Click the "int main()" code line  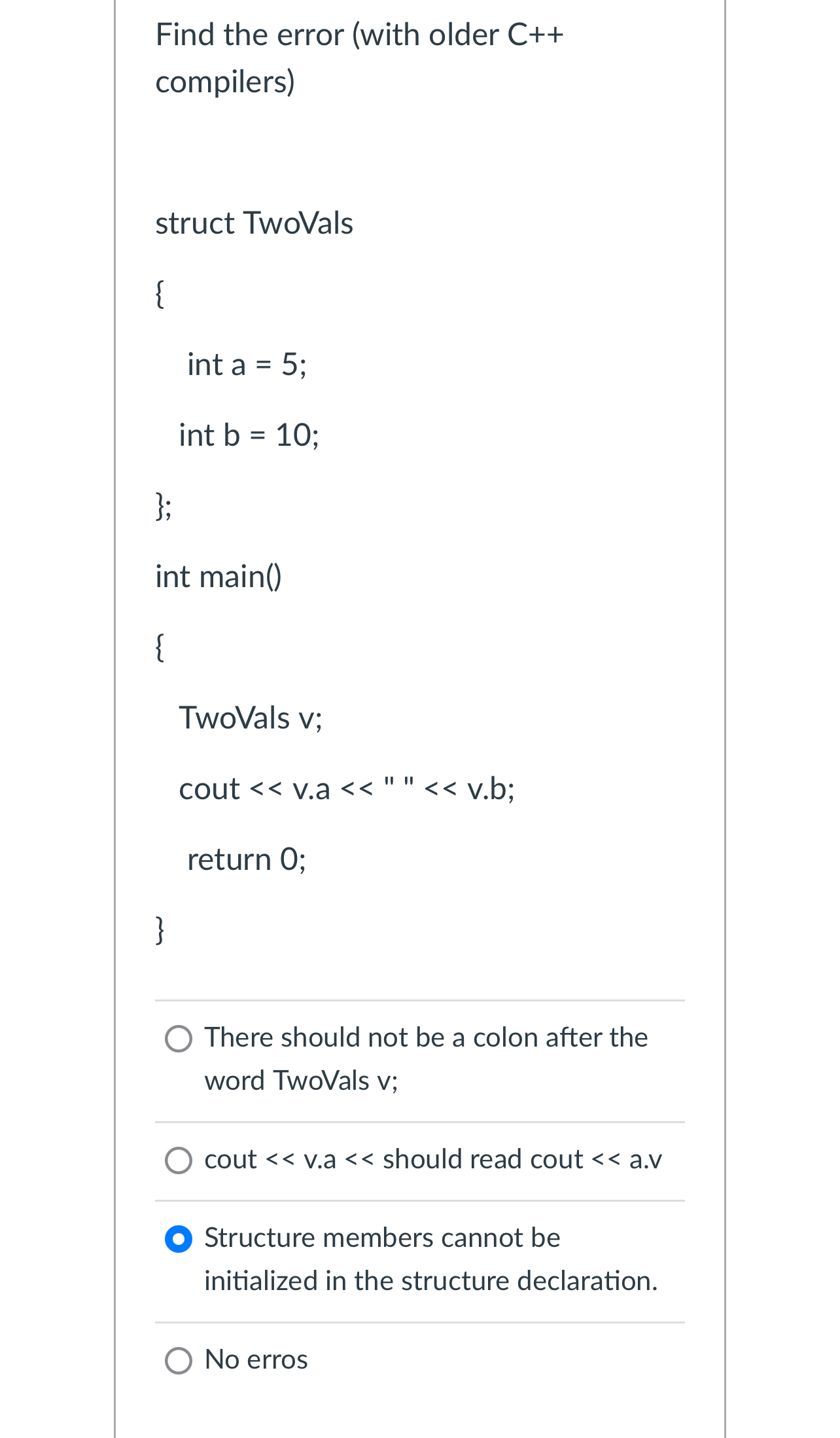point(219,576)
